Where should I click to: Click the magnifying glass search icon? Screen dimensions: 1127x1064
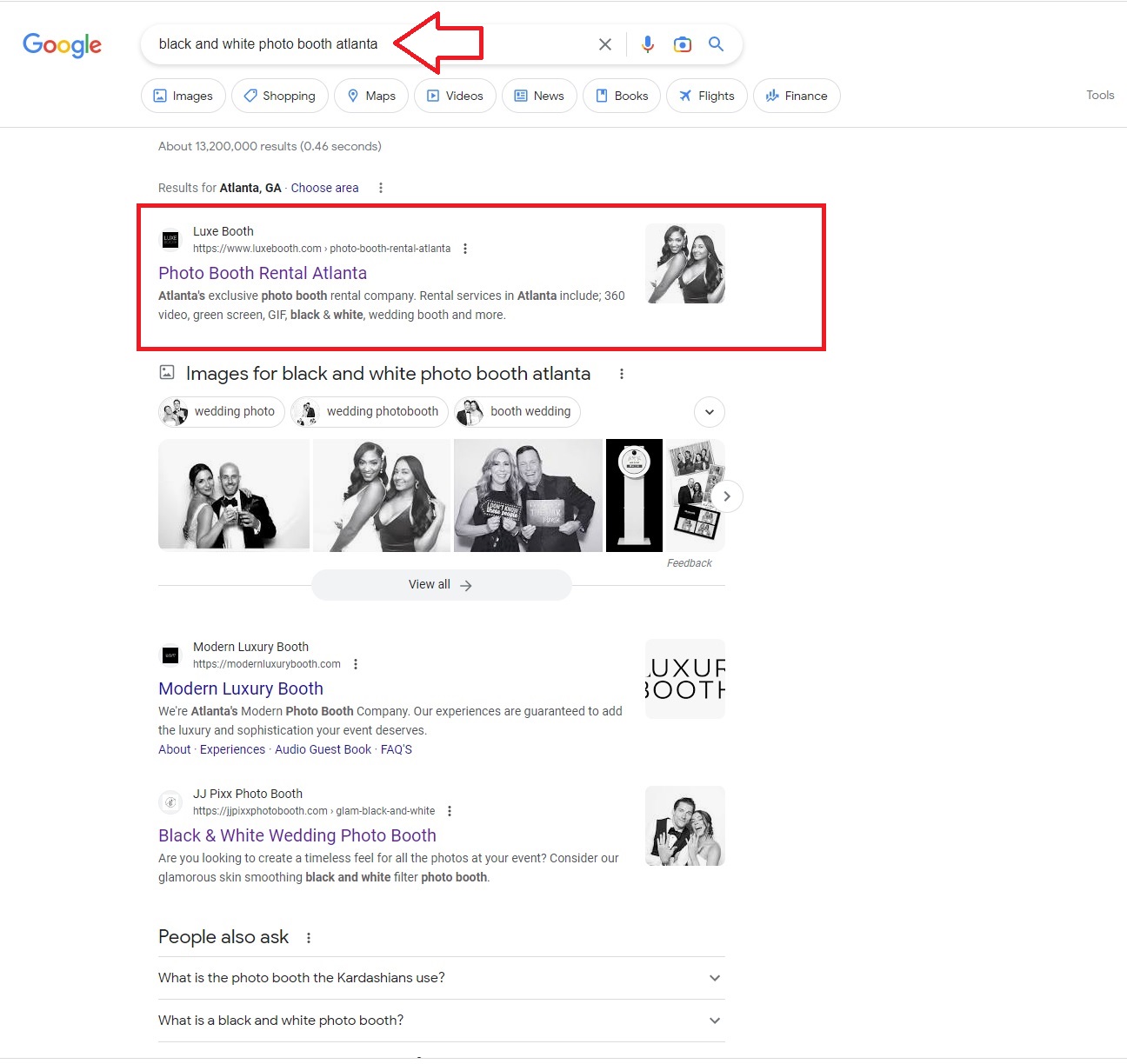point(716,44)
